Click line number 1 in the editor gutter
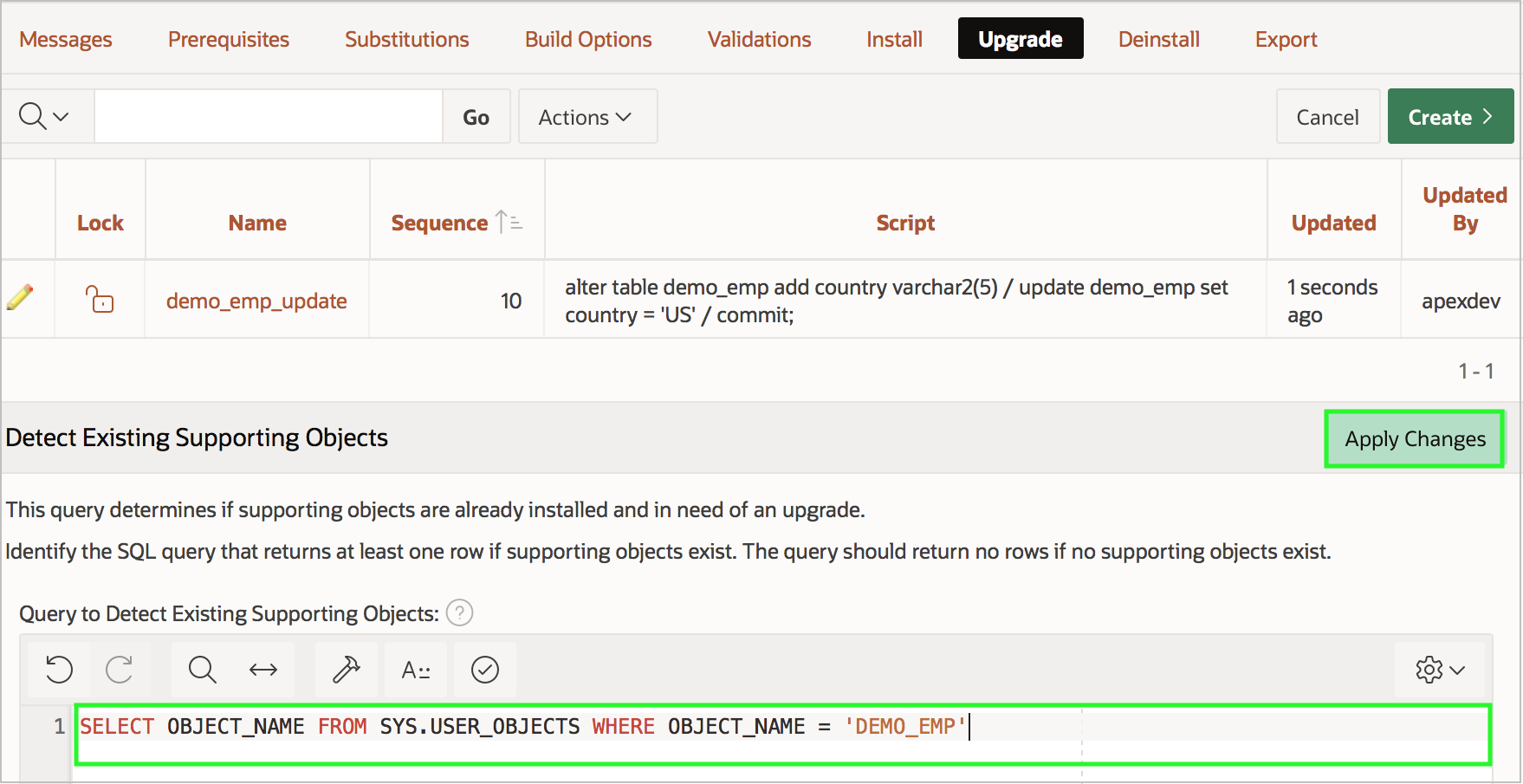This screenshot has width=1523, height=784. 59,726
